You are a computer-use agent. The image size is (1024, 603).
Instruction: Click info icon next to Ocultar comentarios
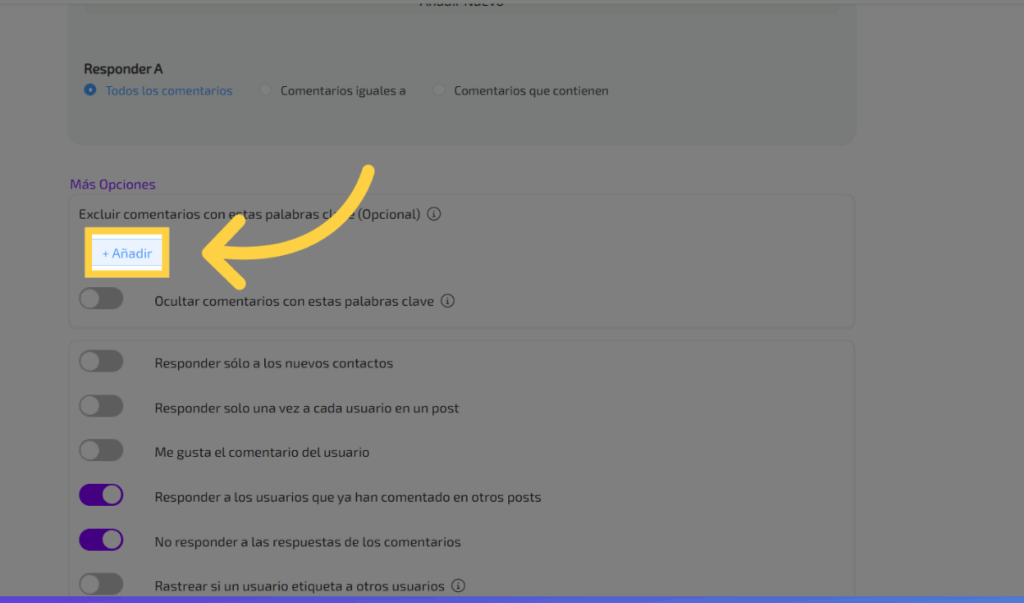(x=448, y=301)
